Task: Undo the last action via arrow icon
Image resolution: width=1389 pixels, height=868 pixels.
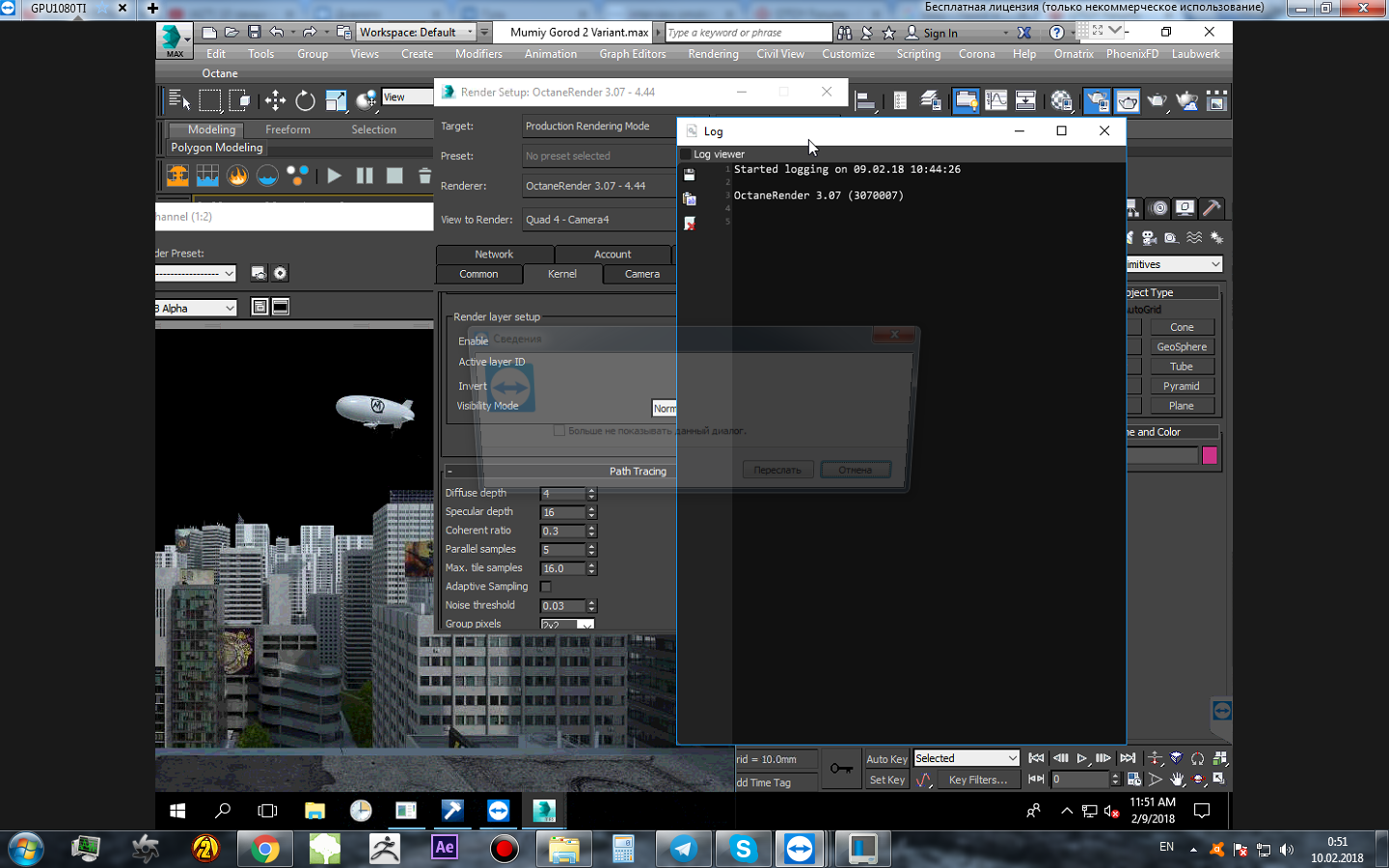Action: pos(277,32)
